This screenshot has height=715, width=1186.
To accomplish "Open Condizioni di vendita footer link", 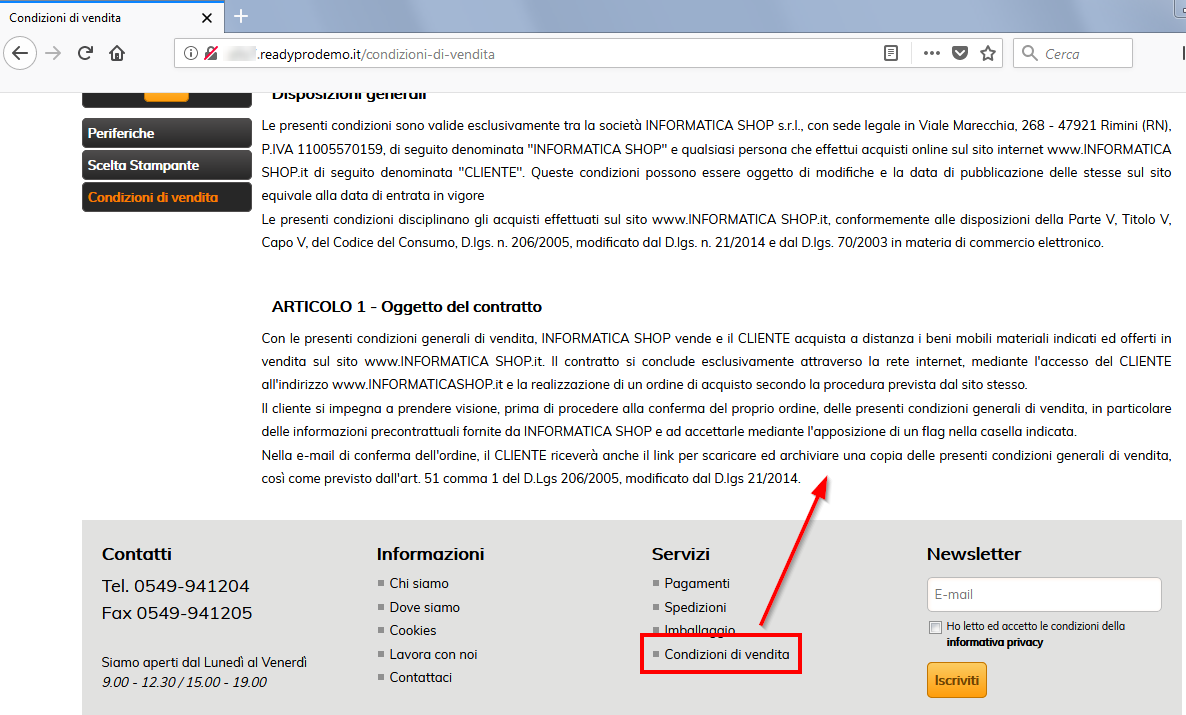I will point(726,654).
